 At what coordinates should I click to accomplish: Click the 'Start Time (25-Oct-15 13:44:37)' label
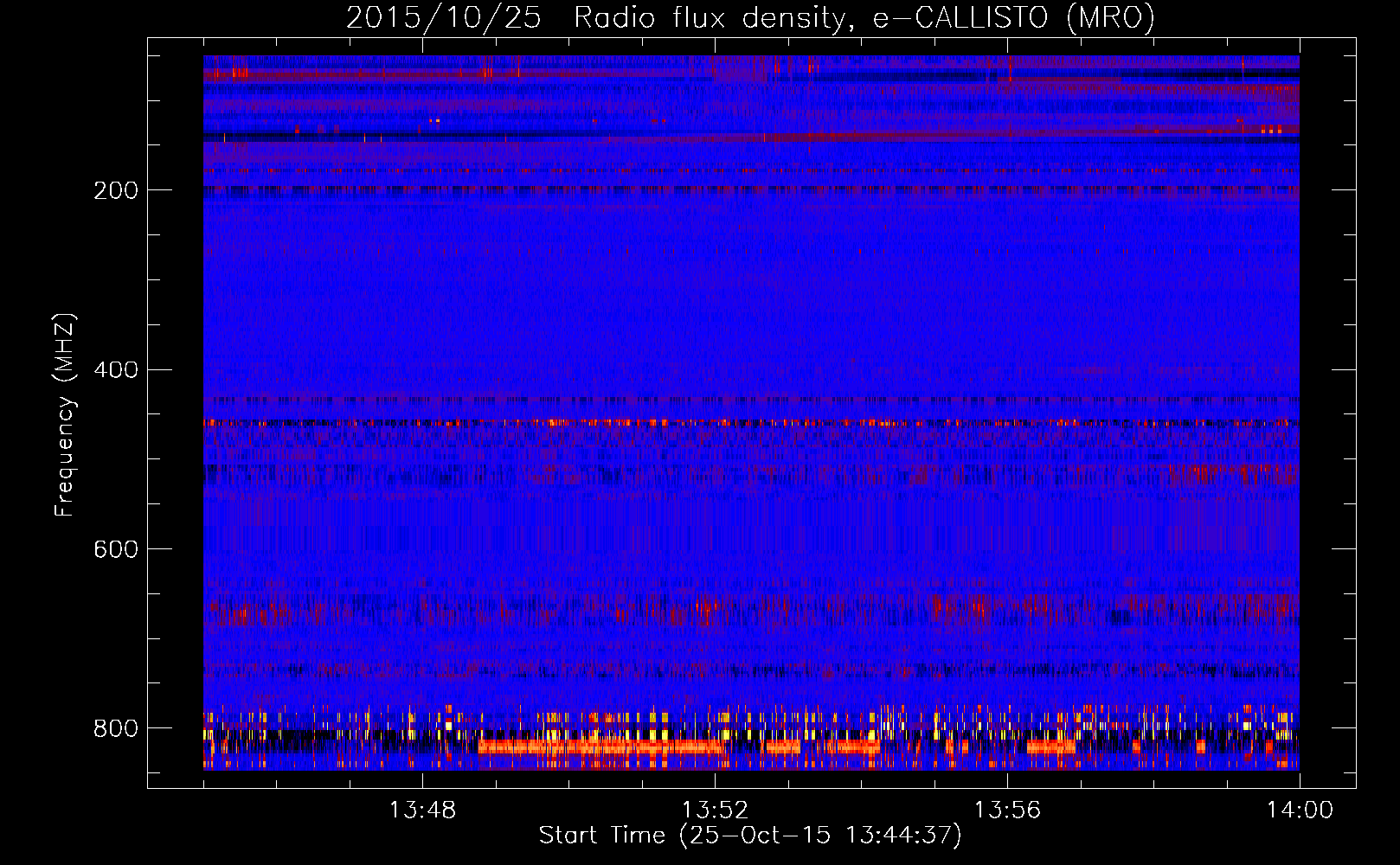[x=750, y=836]
